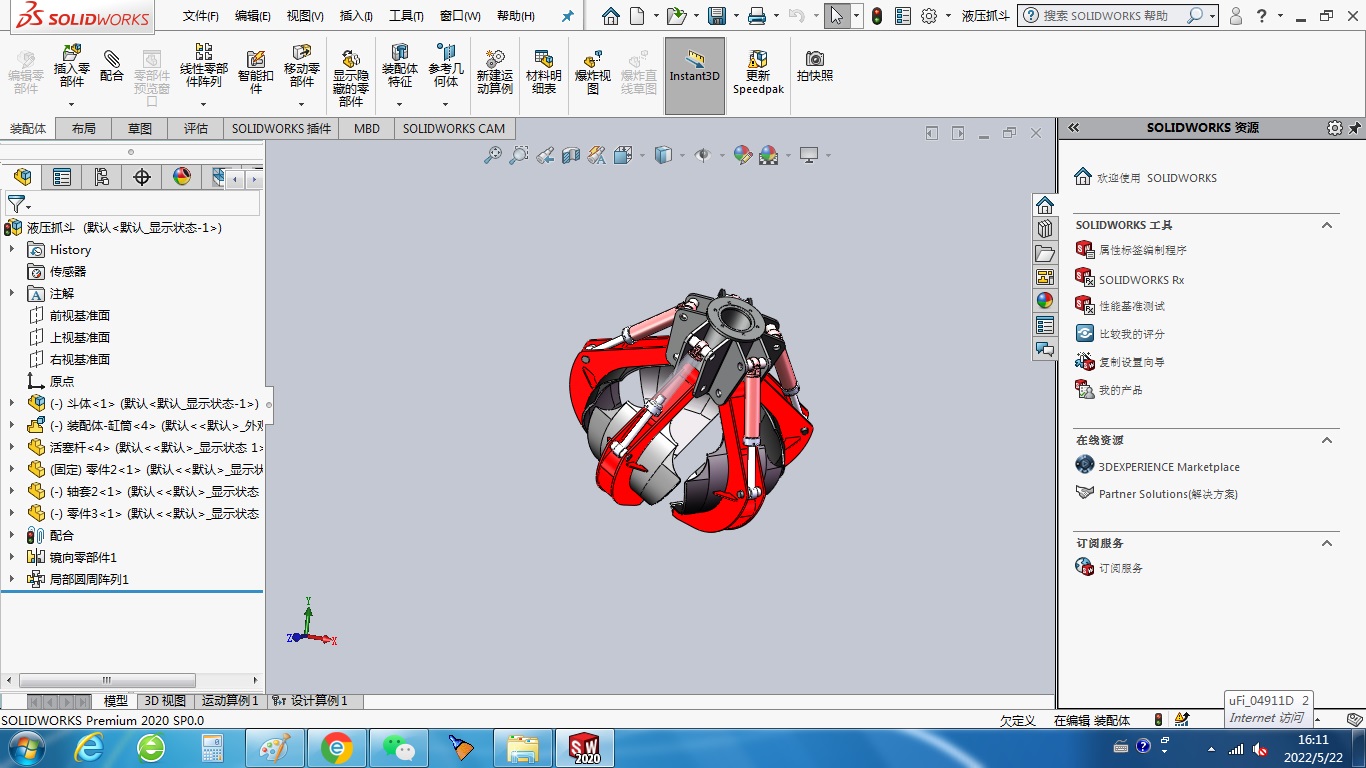The width and height of the screenshot is (1366, 768).
Task: Open the DimXpertManager crosshair tab
Action: 142,177
